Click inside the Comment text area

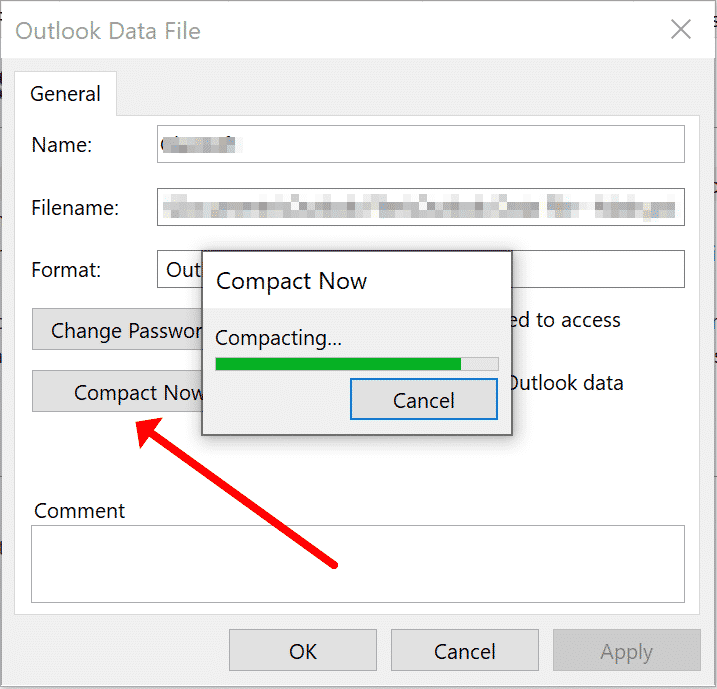point(358,564)
